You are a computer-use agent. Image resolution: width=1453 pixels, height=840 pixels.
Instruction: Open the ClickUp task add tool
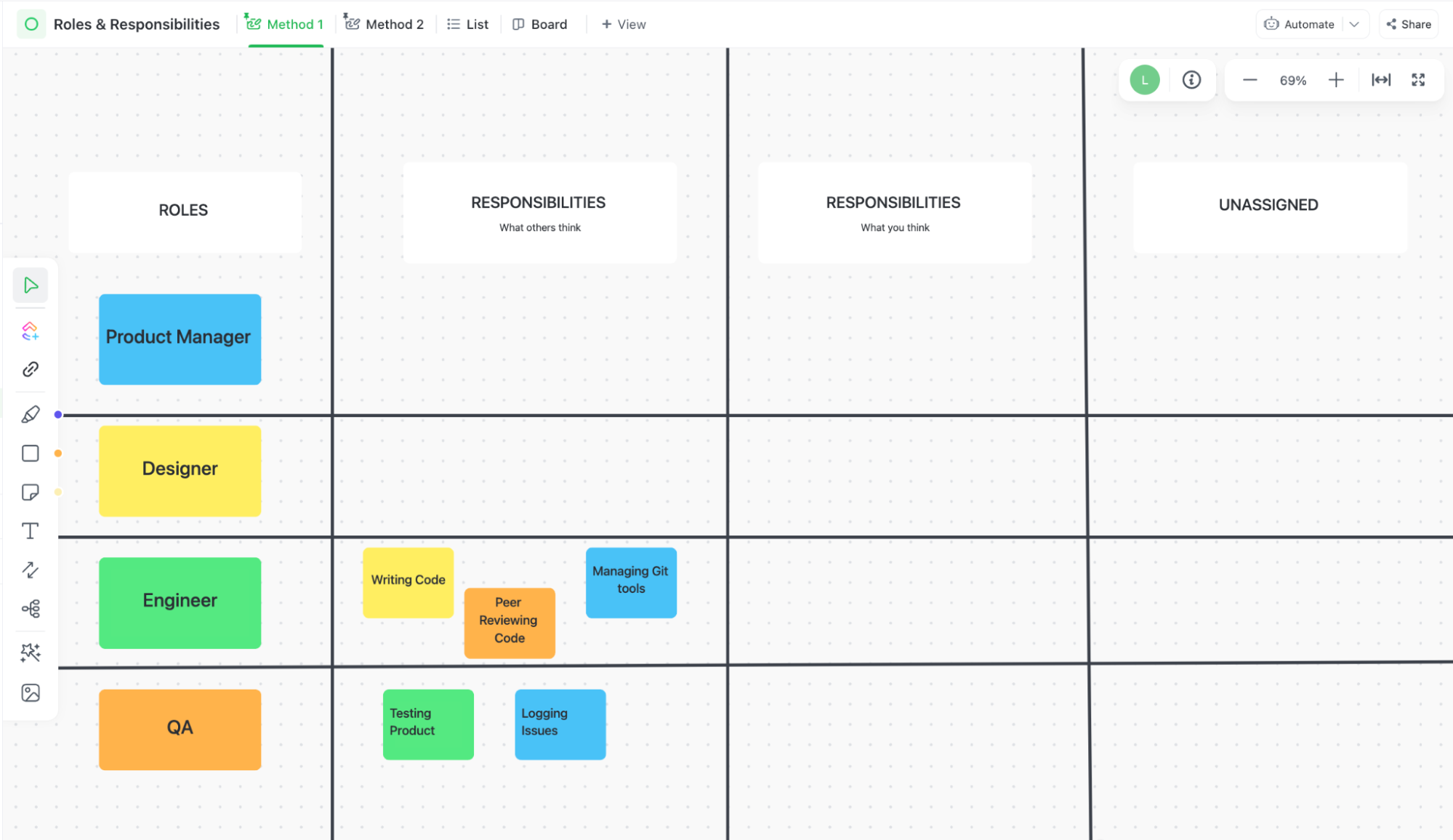31,331
